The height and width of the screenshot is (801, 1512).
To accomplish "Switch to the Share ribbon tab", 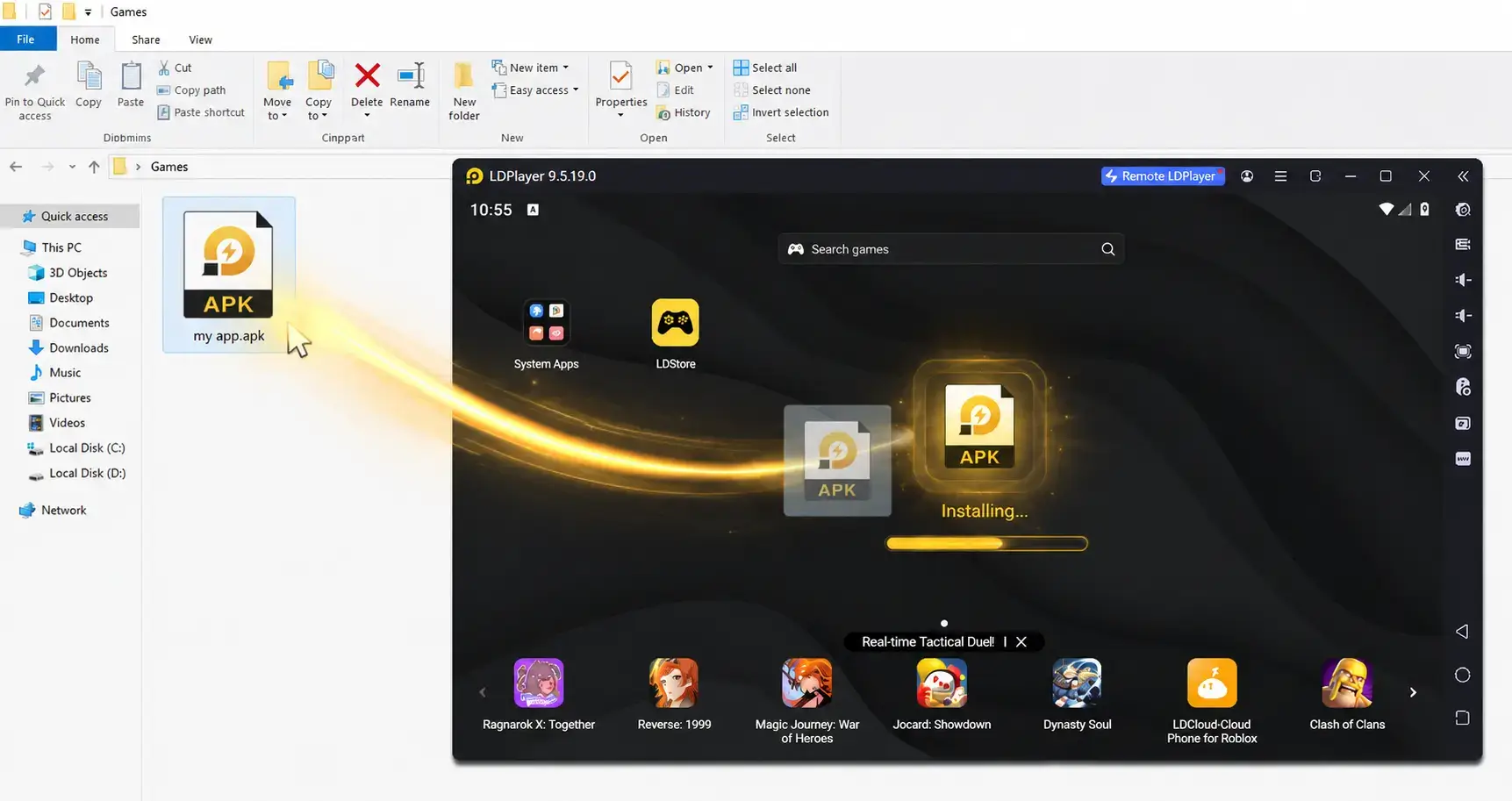I will tap(146, 39).
